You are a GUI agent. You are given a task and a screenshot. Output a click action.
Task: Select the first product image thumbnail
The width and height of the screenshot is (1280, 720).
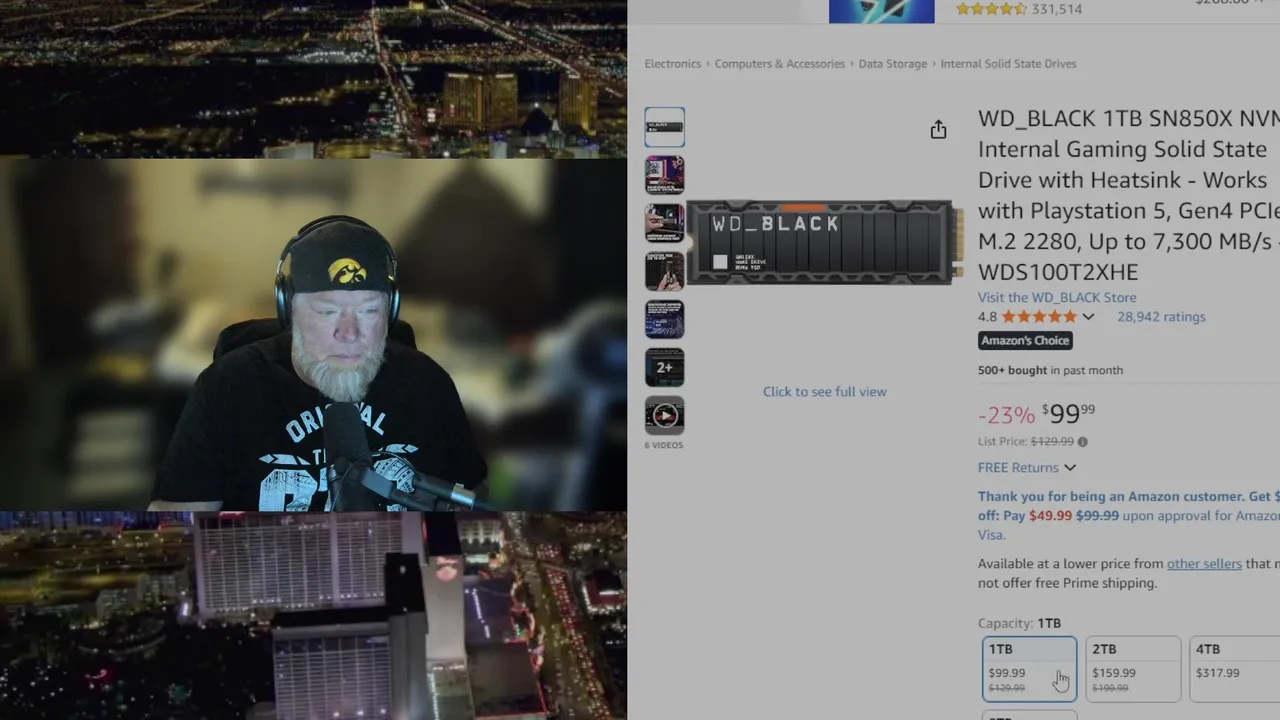coord(664,127)
